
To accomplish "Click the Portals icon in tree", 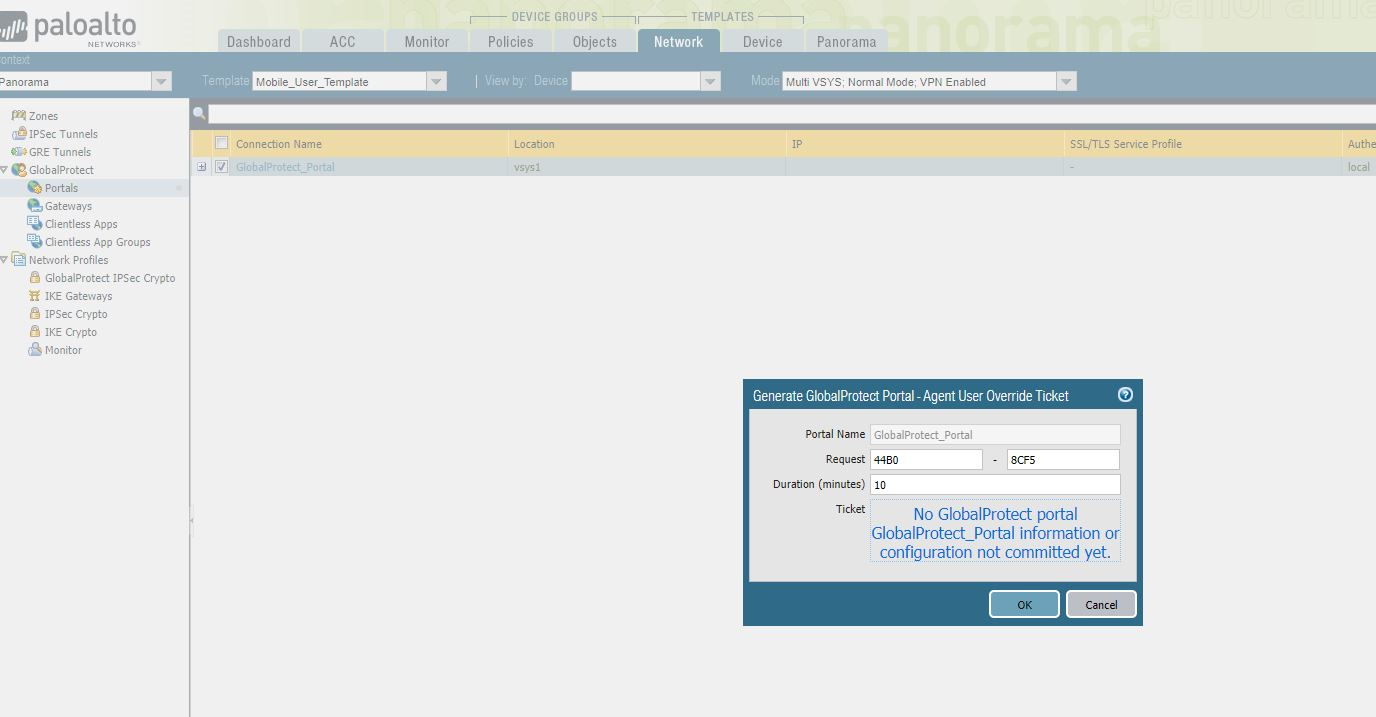I will (34, 188).
